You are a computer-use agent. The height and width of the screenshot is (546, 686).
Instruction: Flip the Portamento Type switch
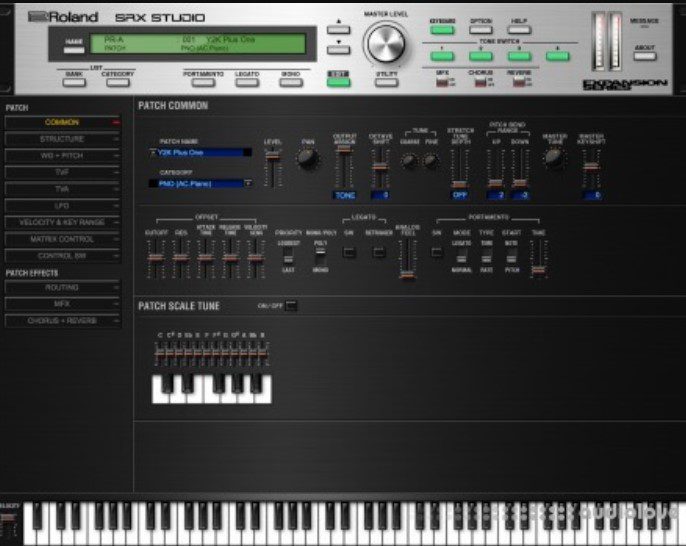coord(486,256)
